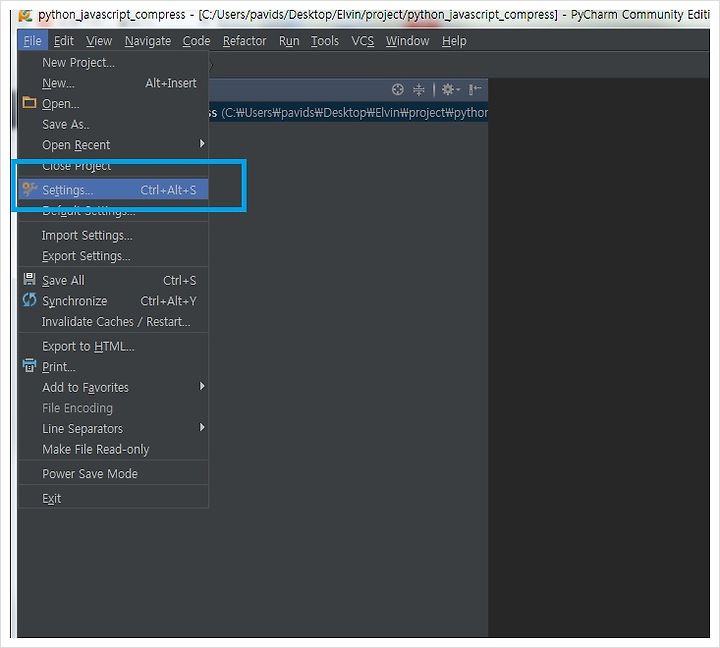Choose Save As.. menu entry
Image resolution: width=720 pixels, height=648 pixels.
click(x=113, y=124)
